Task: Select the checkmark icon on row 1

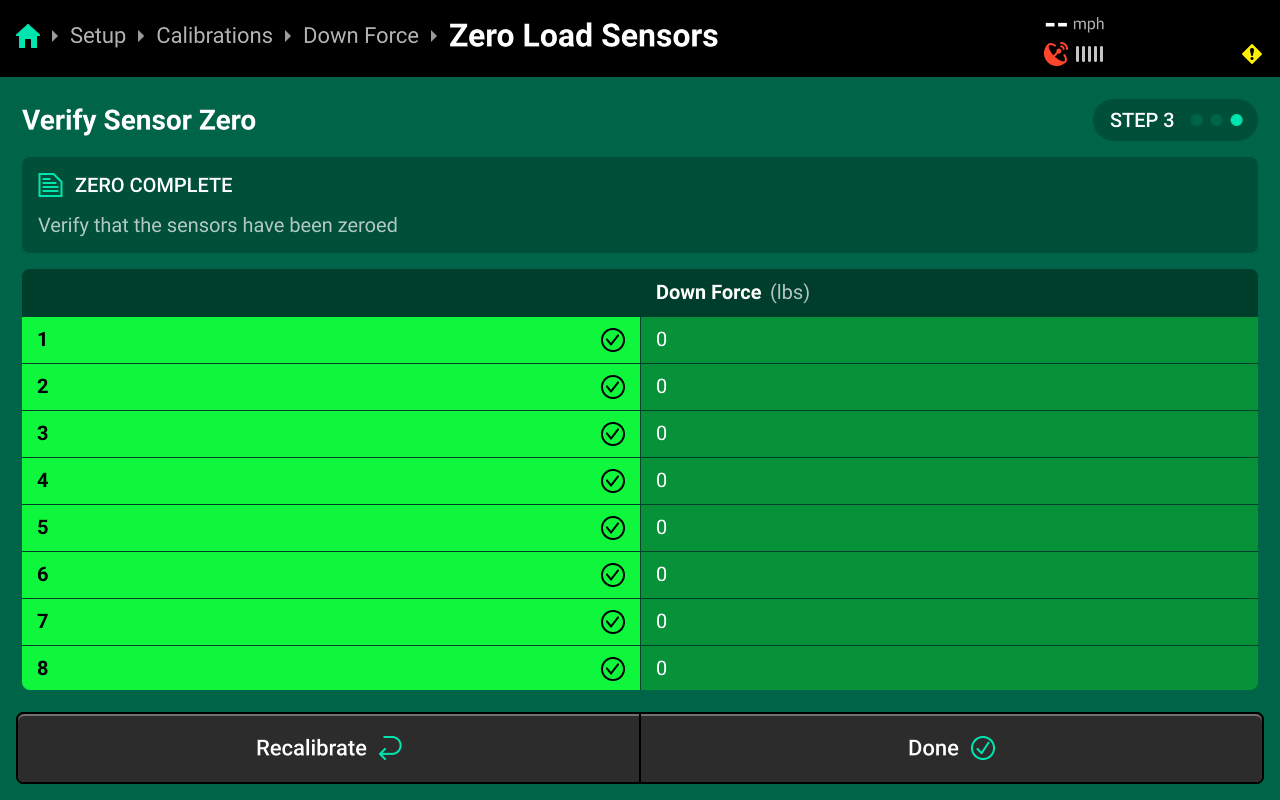Action: pyautogui.click(x=613, y=340)
